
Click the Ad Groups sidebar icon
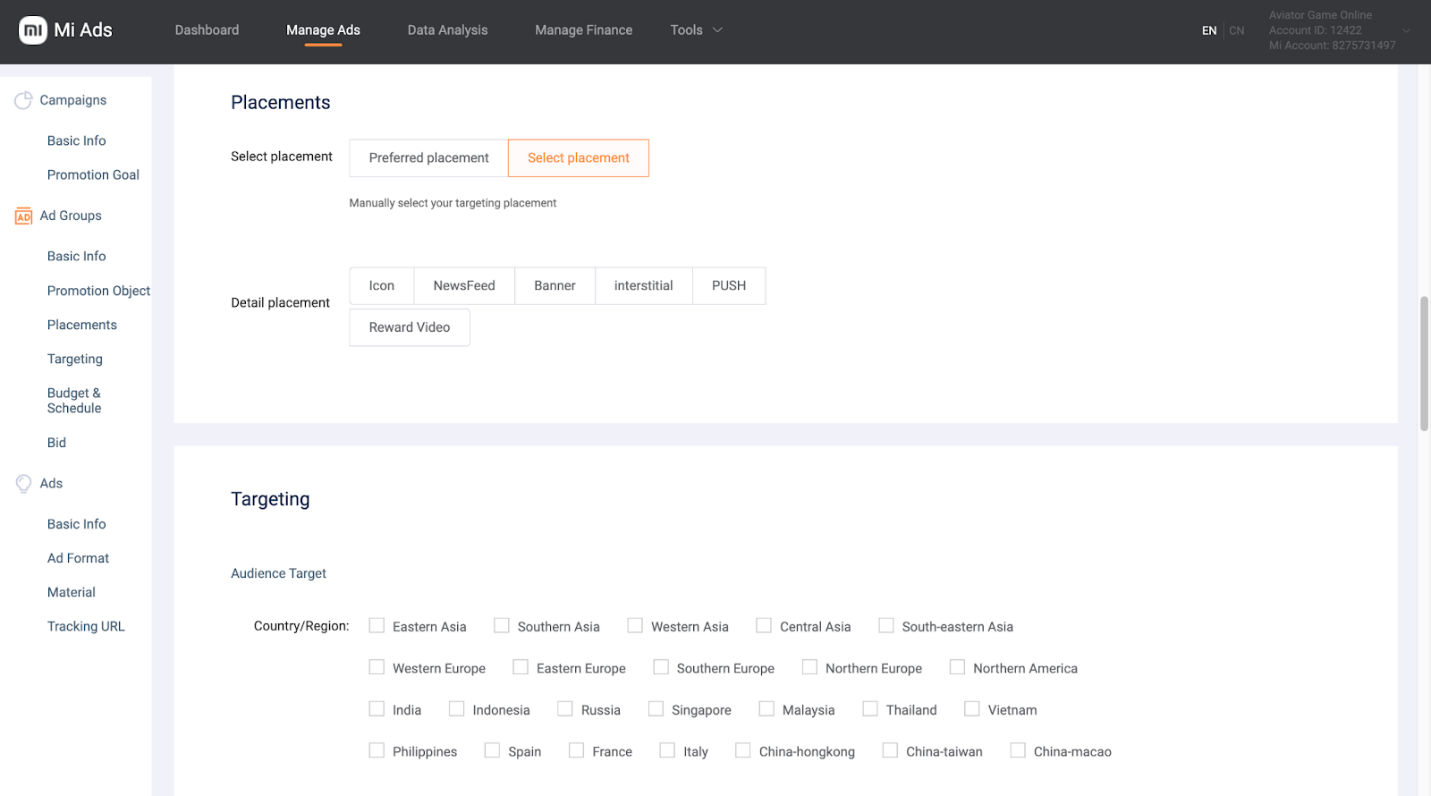[x=23, y=216]
